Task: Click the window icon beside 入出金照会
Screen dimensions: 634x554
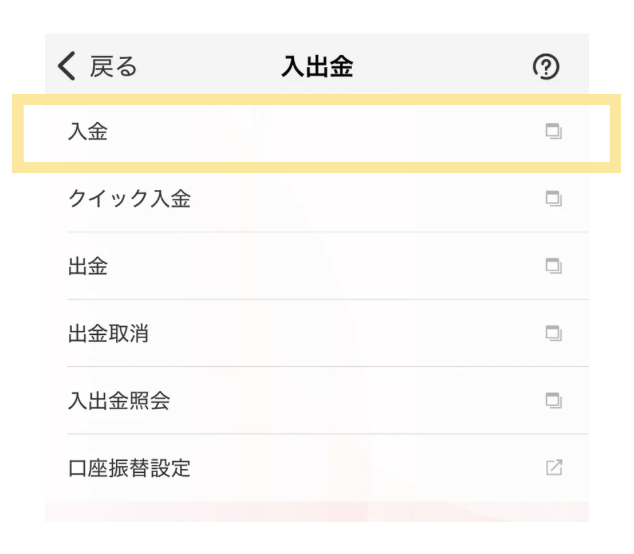Action: point(554,401)
